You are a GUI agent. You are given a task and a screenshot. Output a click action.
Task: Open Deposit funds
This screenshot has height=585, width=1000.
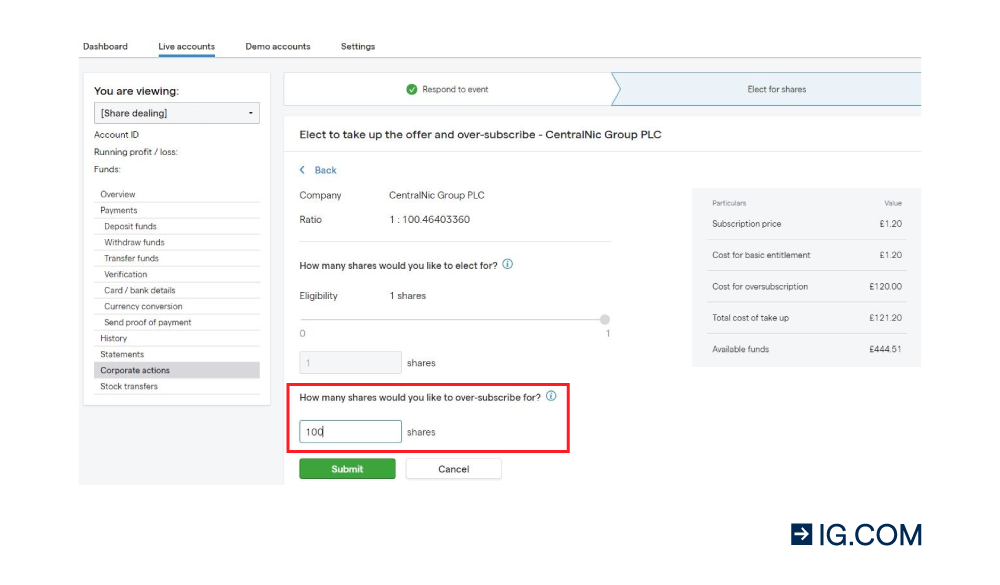177,226
